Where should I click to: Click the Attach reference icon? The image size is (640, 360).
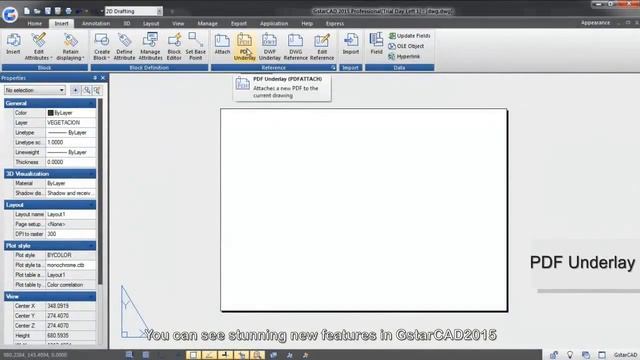click(x=222, y=44)
